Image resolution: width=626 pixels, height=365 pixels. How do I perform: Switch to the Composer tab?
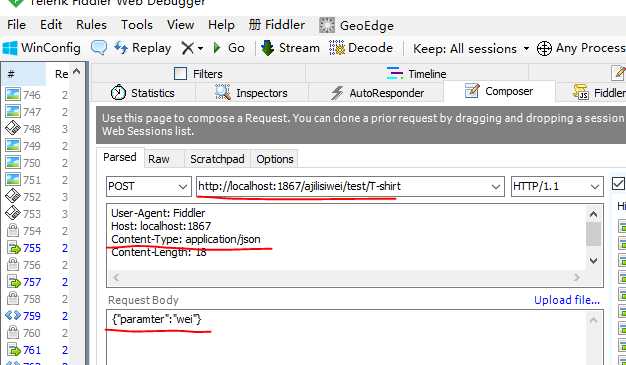coord(499,91)
